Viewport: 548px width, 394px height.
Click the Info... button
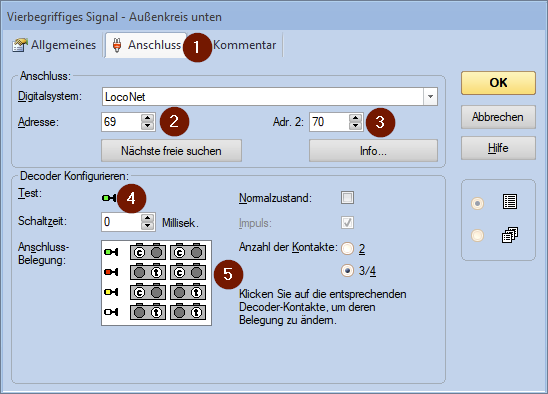pyautogui.click(x=373, y=151)
